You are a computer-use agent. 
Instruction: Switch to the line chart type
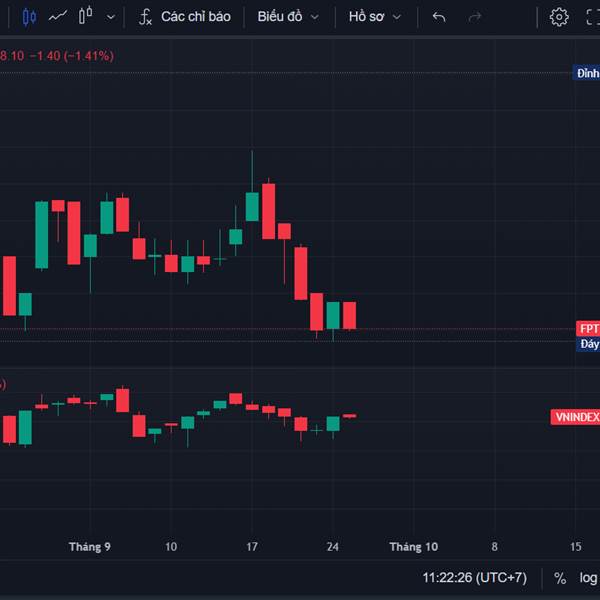pyautogui.click(x=57, y=17)
